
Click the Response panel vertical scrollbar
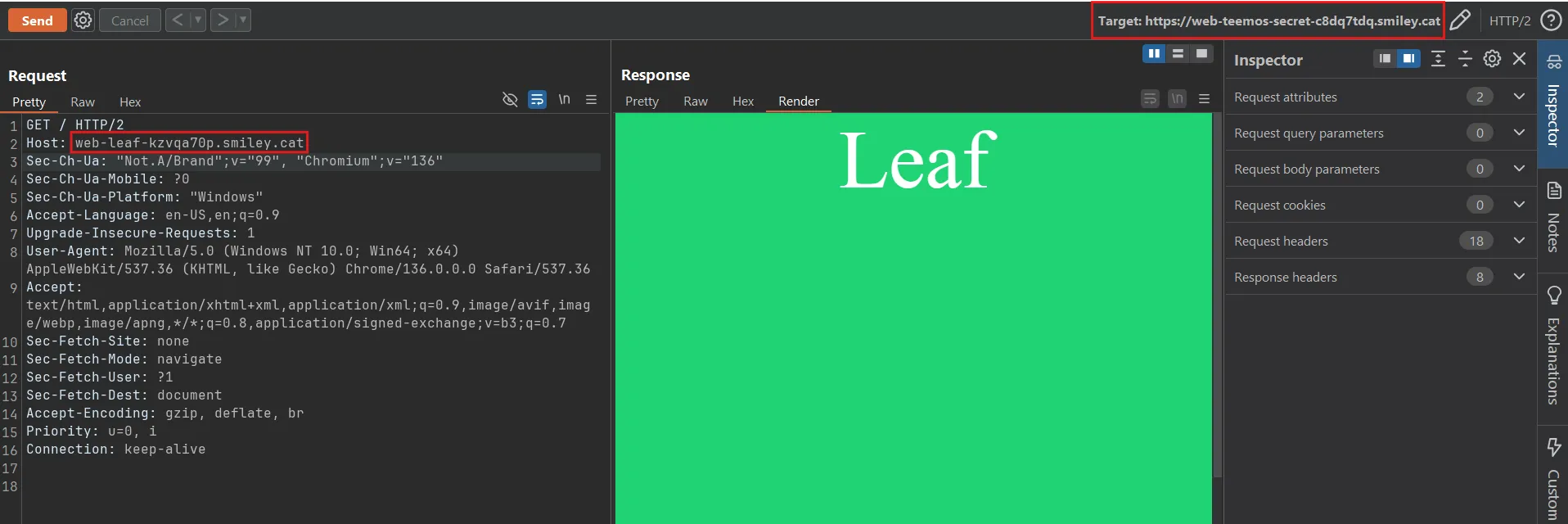click(1217, 295)
